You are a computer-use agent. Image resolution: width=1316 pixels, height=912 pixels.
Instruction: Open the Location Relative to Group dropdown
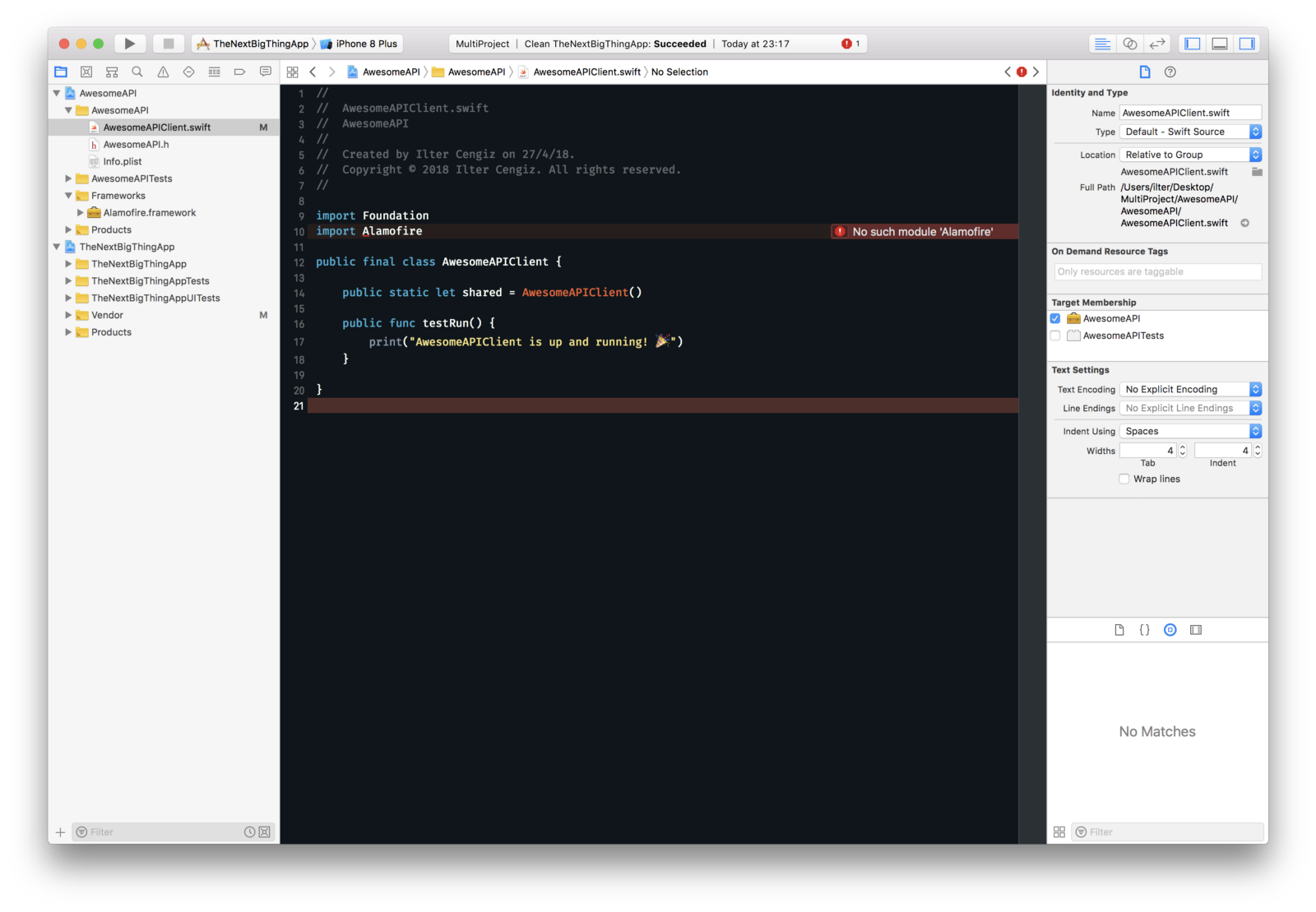tap(1190, 155)
